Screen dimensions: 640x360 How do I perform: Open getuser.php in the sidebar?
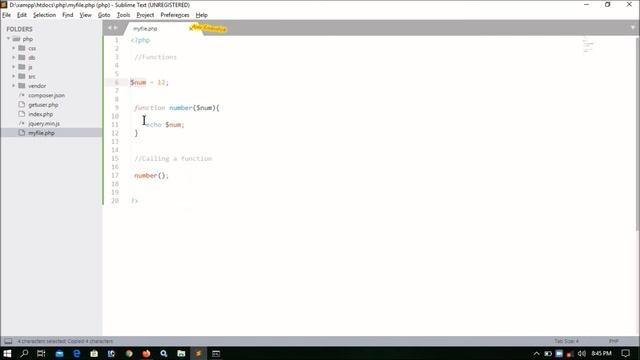click(x=43, y=104)
